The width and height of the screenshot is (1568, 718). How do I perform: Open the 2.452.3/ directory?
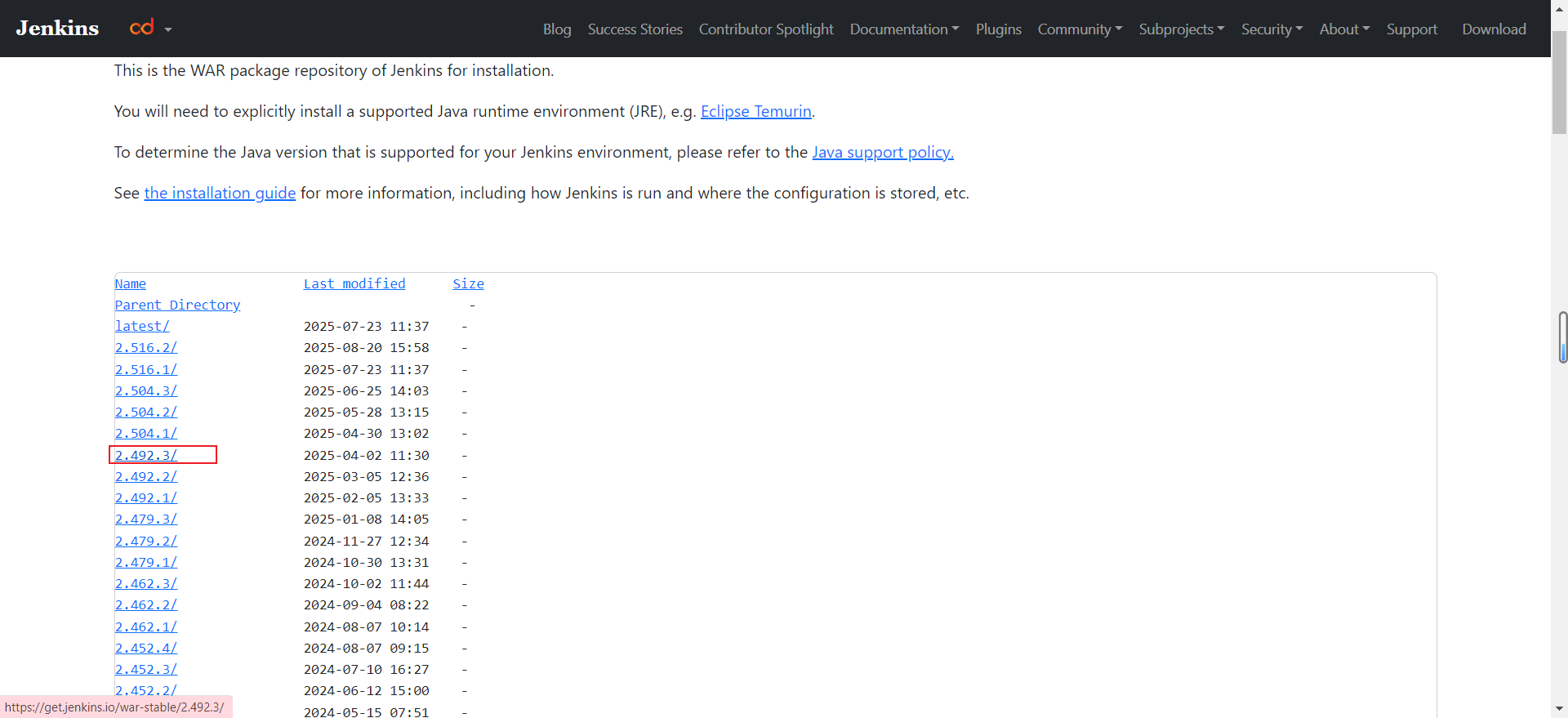tap(146, 669)
